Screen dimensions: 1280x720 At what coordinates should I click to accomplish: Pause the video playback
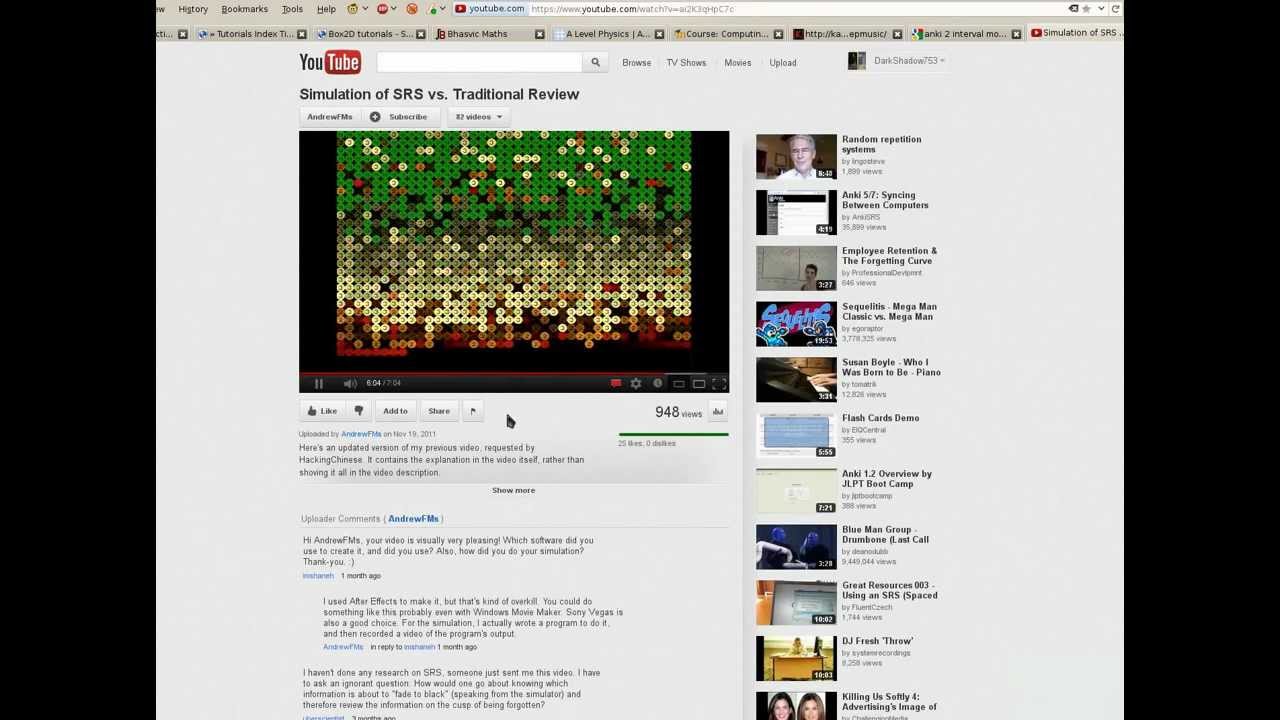(x=319, y=383)
